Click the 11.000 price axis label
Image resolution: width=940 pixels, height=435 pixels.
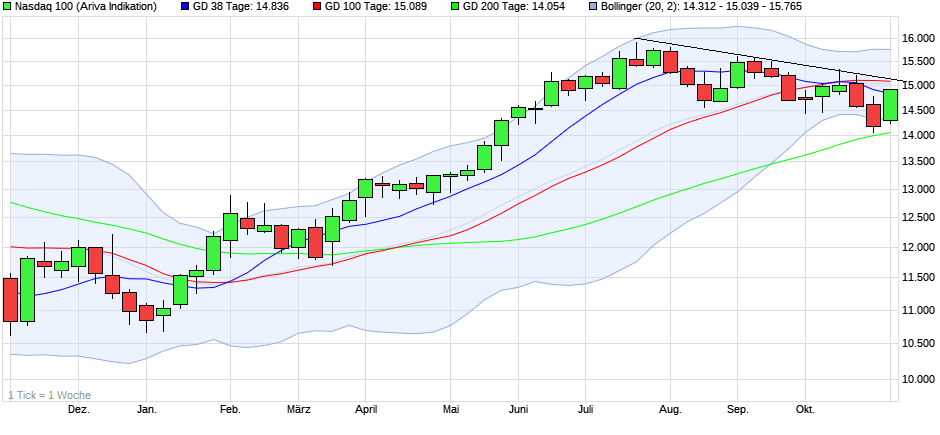[x=919, y=310]
